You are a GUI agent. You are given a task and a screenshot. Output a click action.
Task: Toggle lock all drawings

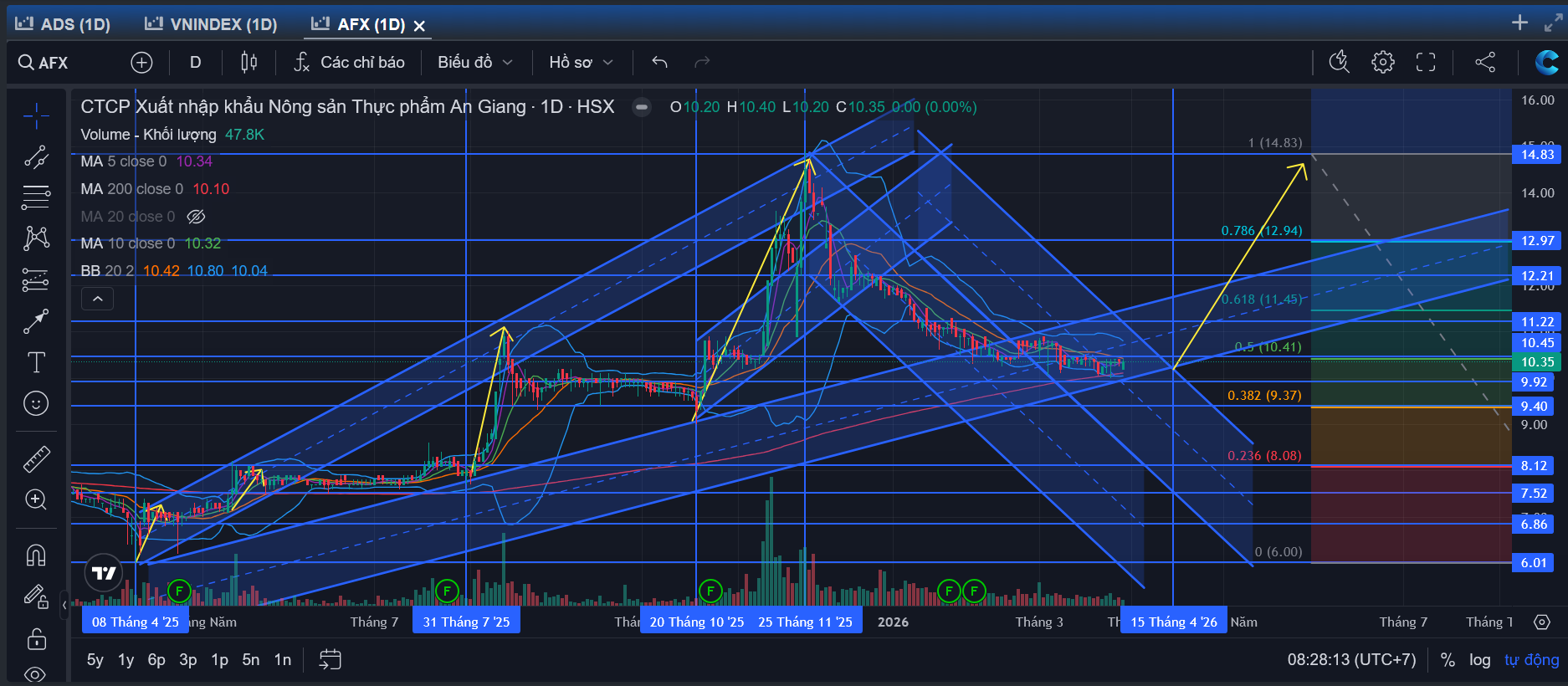tap(36, 639)
